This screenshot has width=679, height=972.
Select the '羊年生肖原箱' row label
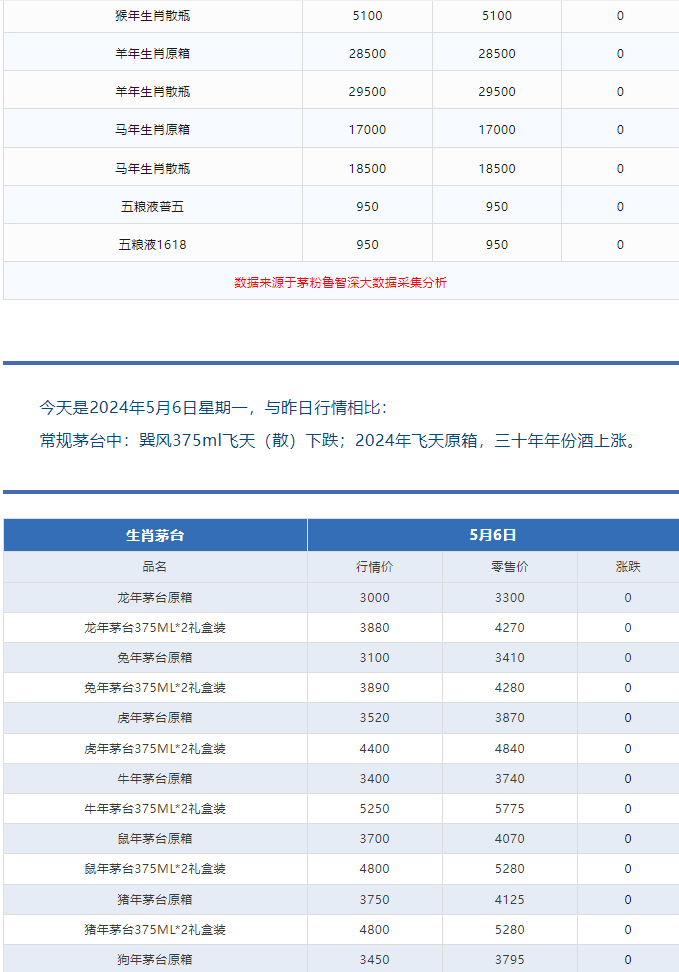[x=153, y=54]
